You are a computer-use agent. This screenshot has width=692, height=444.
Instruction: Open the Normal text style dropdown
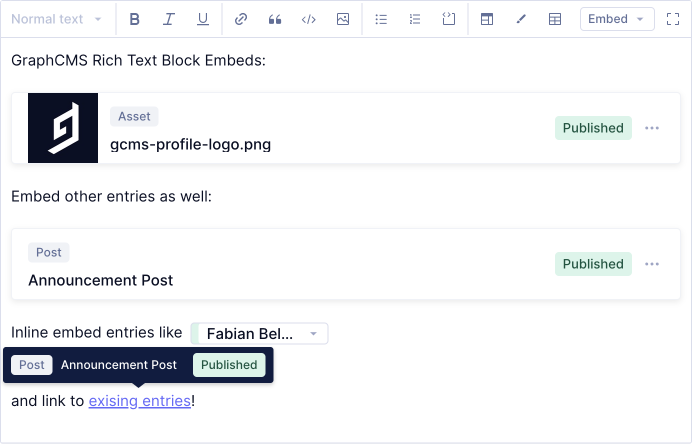[57, 19]
